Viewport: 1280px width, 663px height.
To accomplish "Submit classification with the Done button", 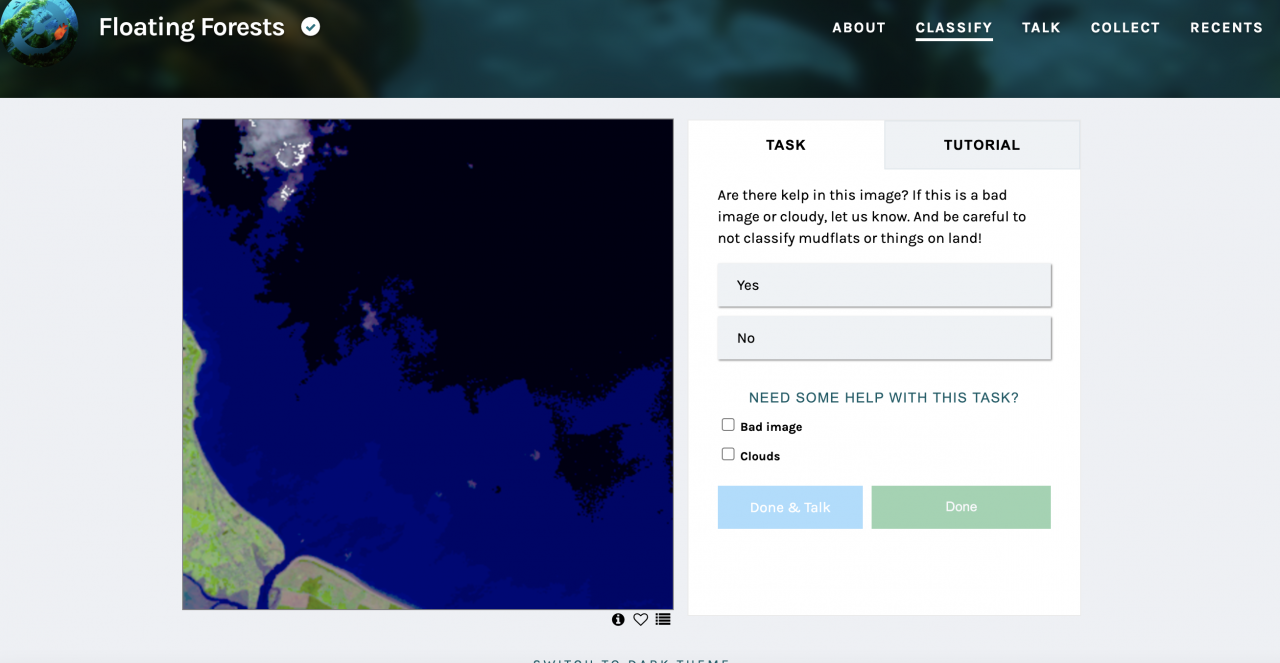I will [961, 507].
